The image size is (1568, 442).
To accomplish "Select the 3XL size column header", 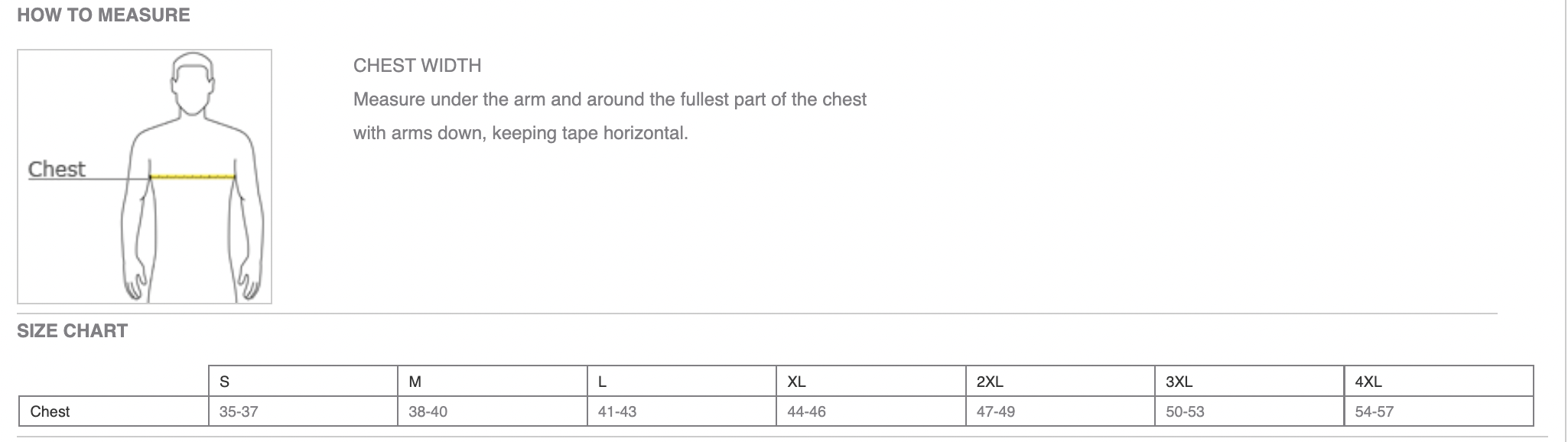I will (x=1251, y=382).
